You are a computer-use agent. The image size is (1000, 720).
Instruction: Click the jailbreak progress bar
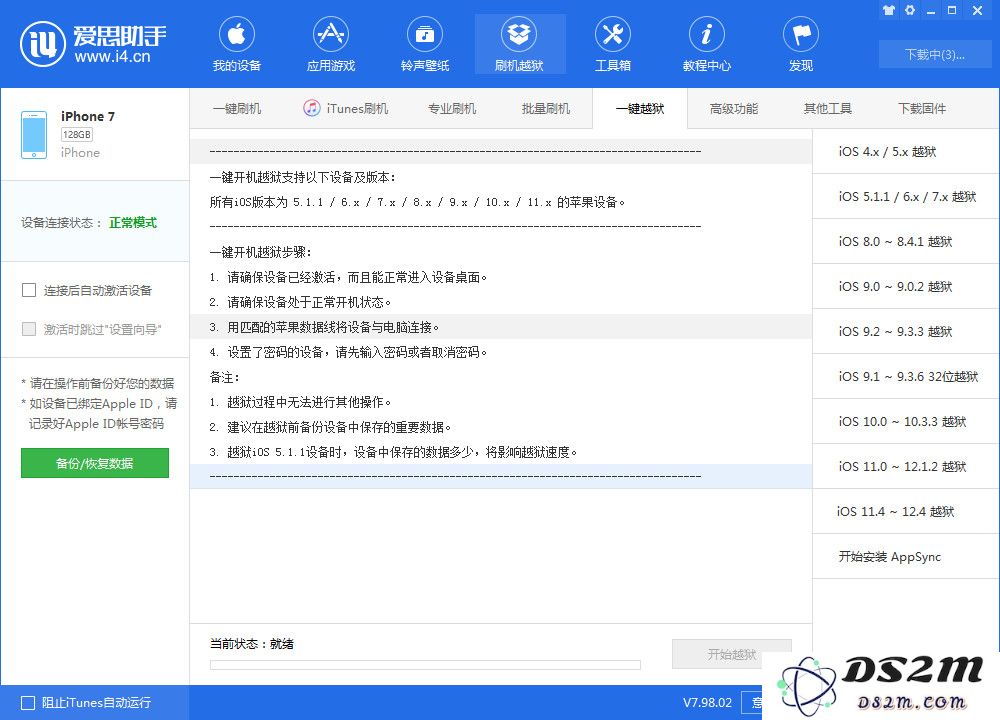point(425,665)
